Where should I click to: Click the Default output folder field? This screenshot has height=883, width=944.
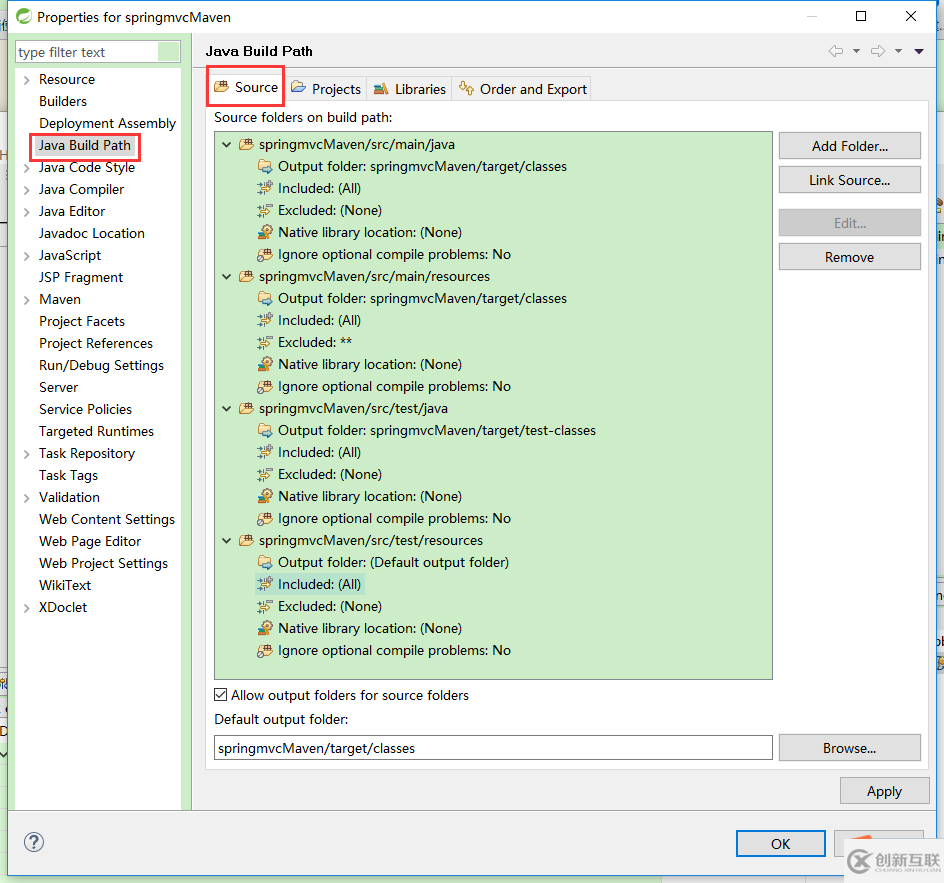coord(493,748)
